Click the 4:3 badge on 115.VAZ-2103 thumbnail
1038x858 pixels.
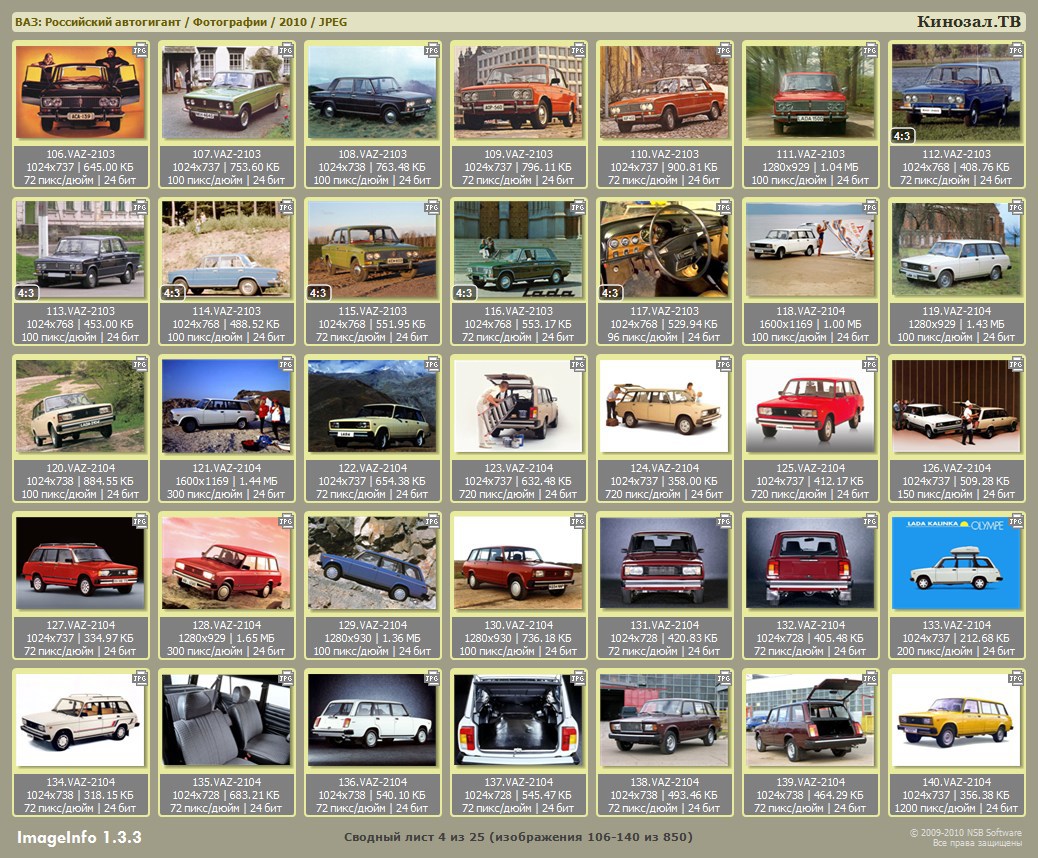tap(319, 293)
